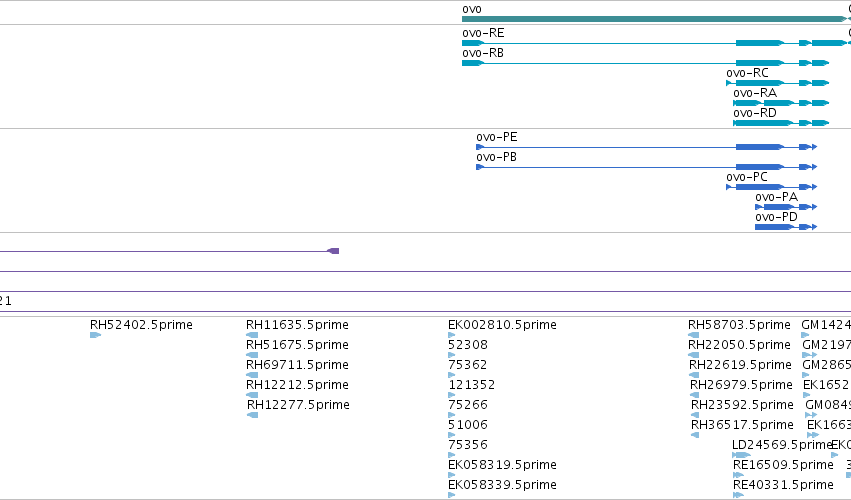Select the 121352 feature label
This screenshot has width=851, height=500.
472,385
